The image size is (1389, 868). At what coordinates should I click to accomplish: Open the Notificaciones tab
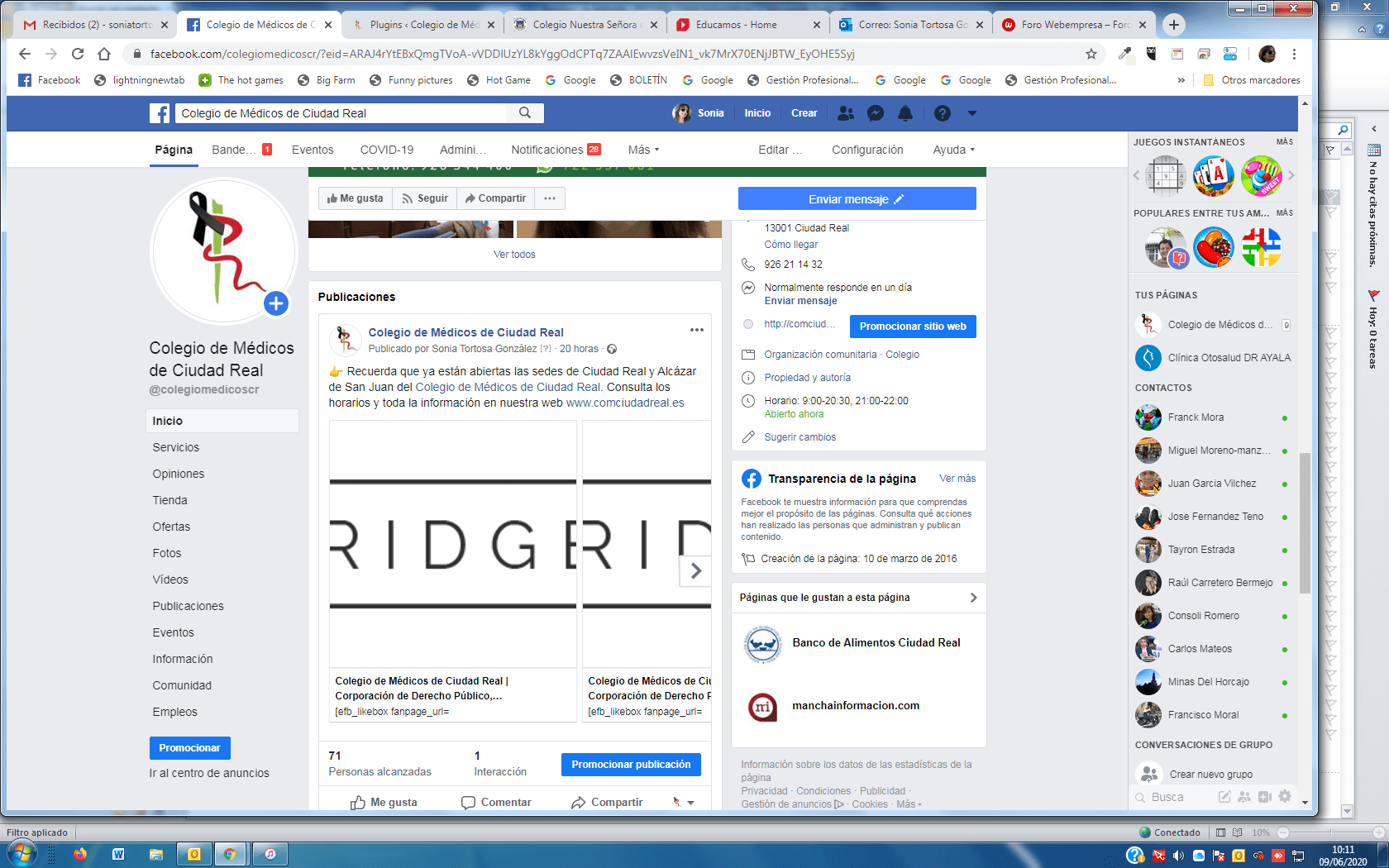(x=556, y=150)
